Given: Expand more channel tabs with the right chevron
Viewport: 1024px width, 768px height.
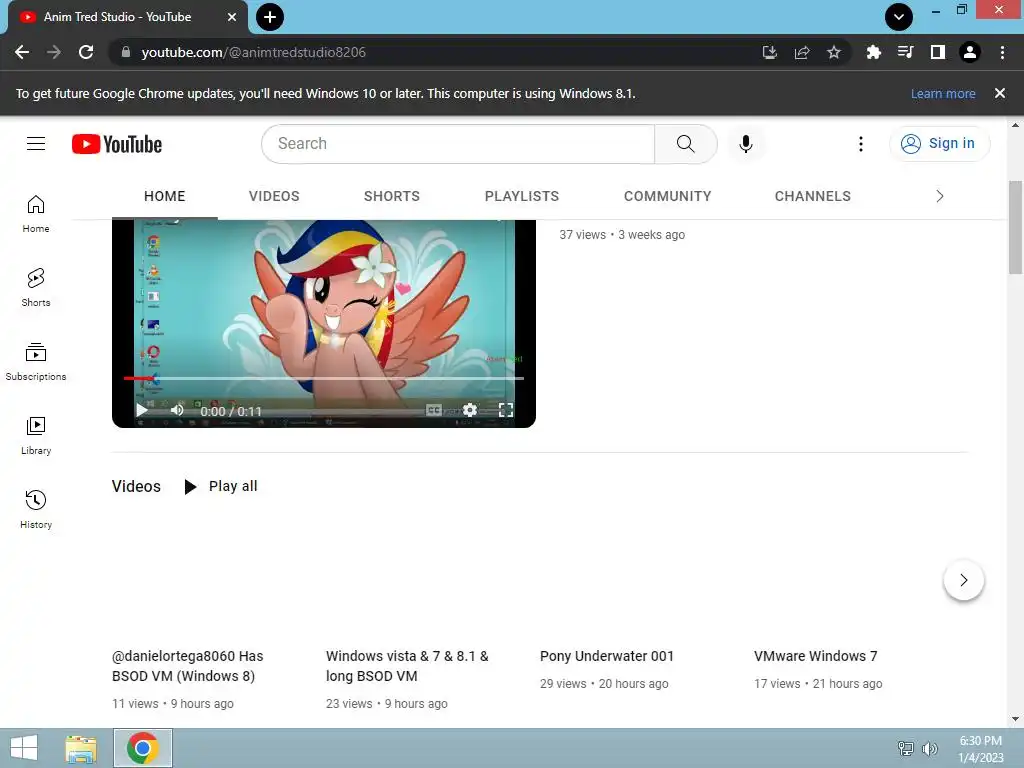Looking at the screenshot, I should (x=940, y=196).
